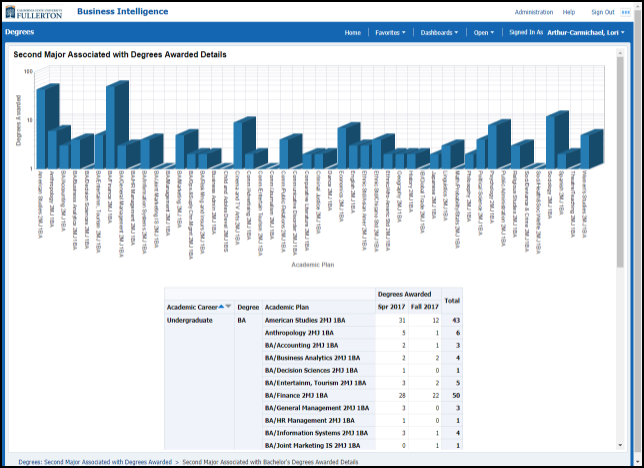
Task: Open the more options icon beside Sign Out
Action: 626,12
